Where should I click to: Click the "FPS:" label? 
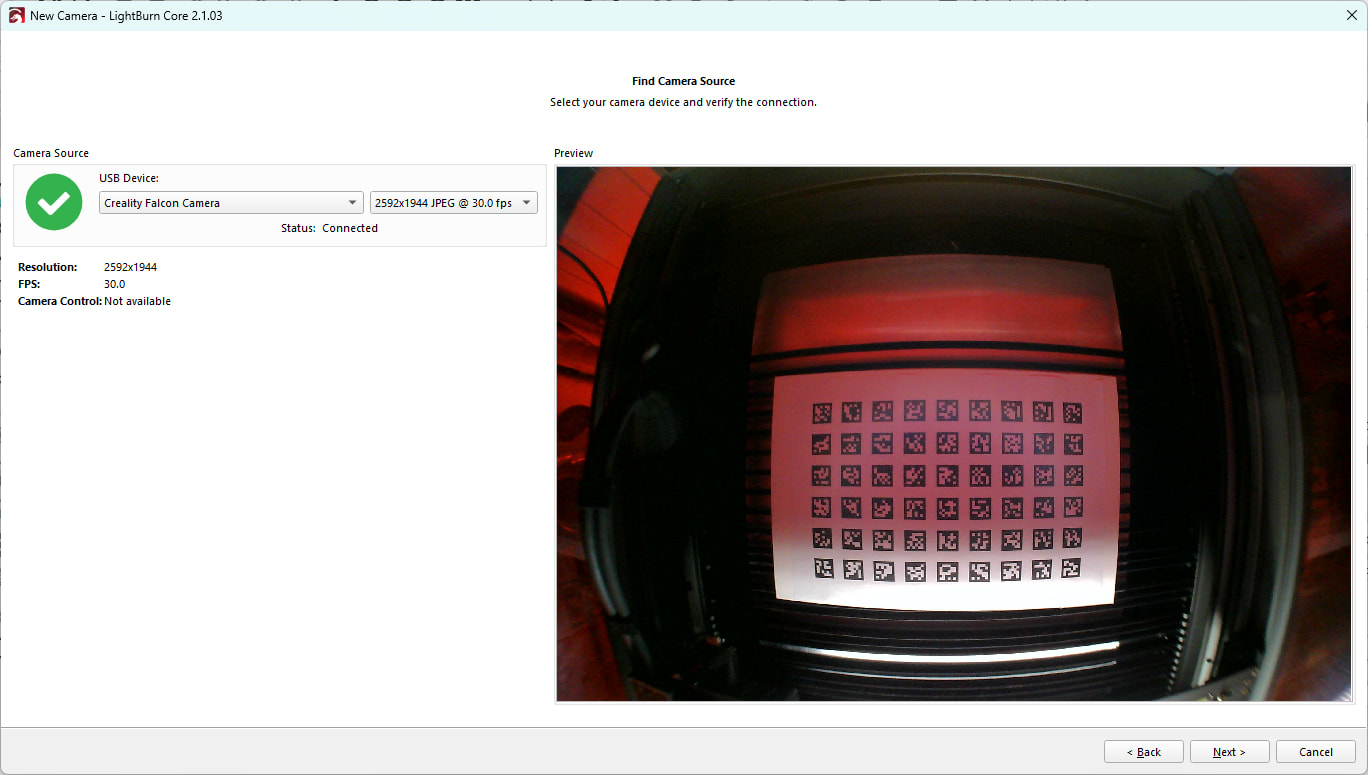pos(29,284)
